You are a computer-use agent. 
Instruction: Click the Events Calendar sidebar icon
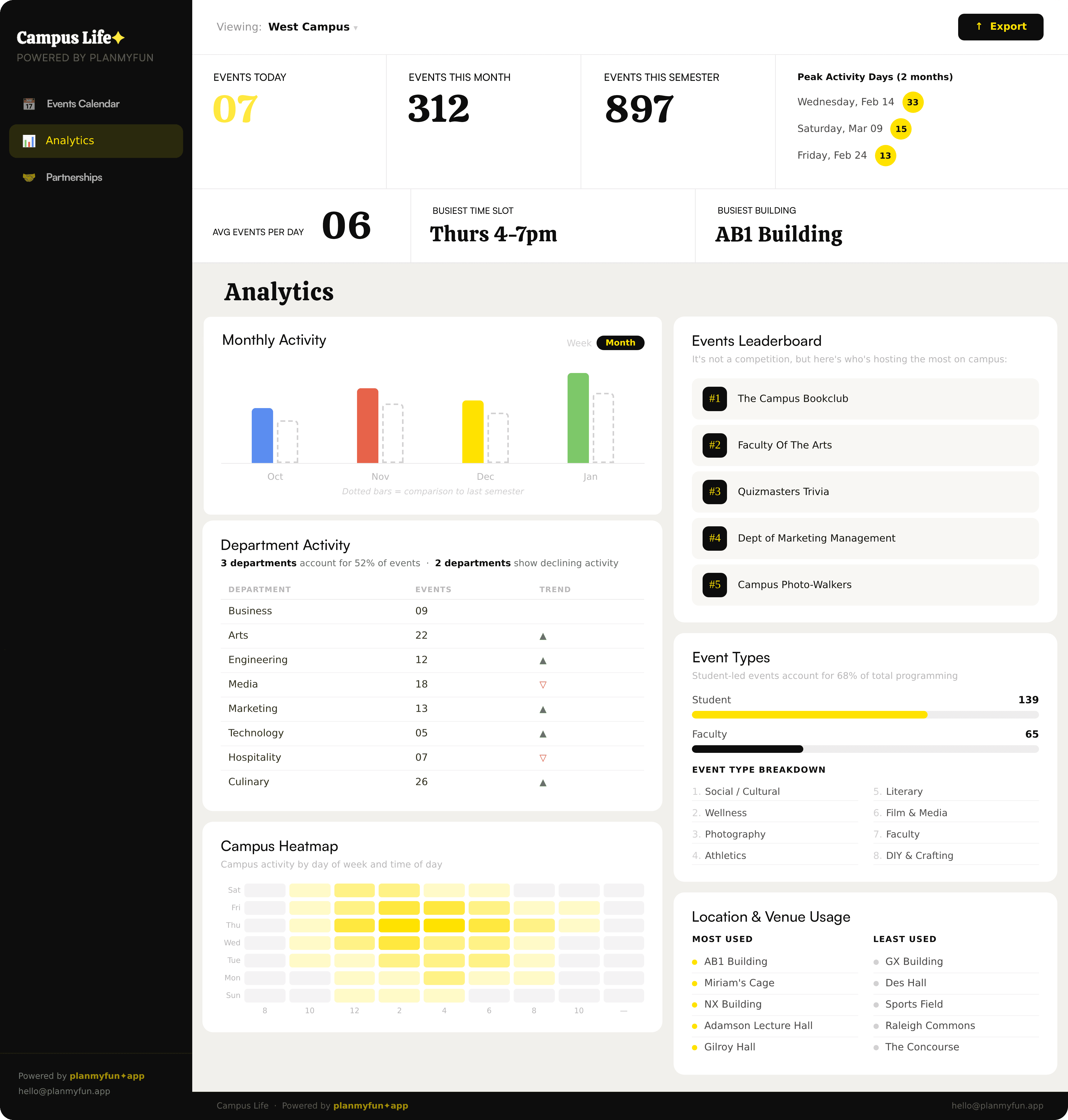point(29,104)
